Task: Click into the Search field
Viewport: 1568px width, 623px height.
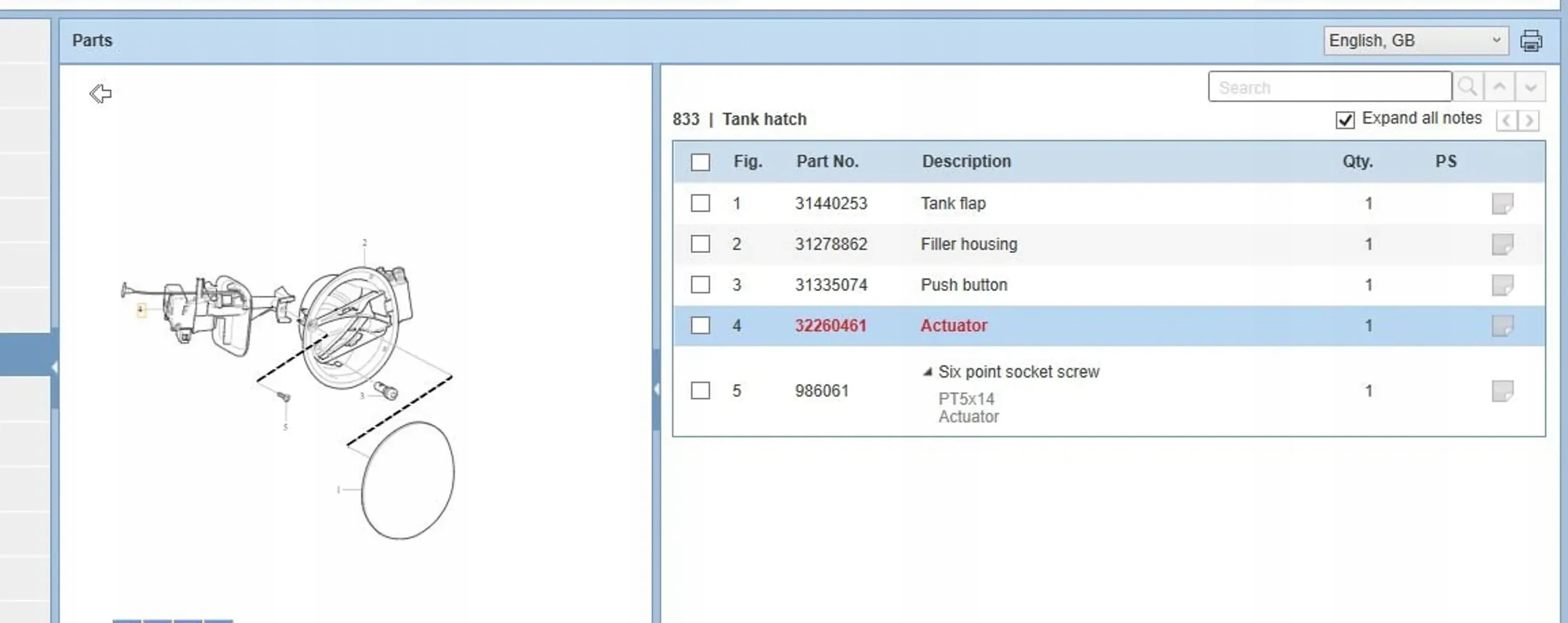Action: click(x=1330, y=87)
